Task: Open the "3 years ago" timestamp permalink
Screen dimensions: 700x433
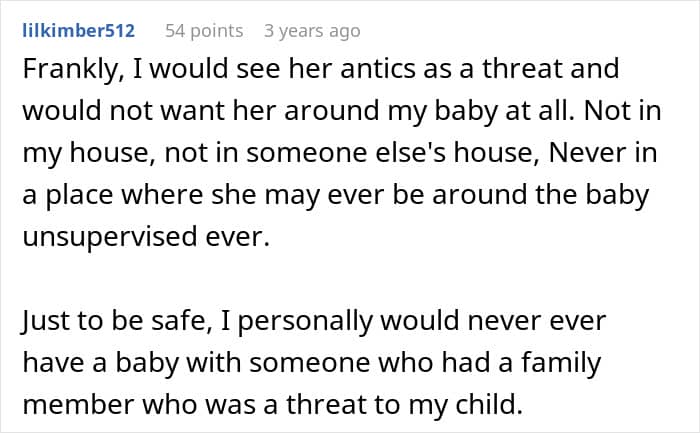Action: [x=312, y=31]
